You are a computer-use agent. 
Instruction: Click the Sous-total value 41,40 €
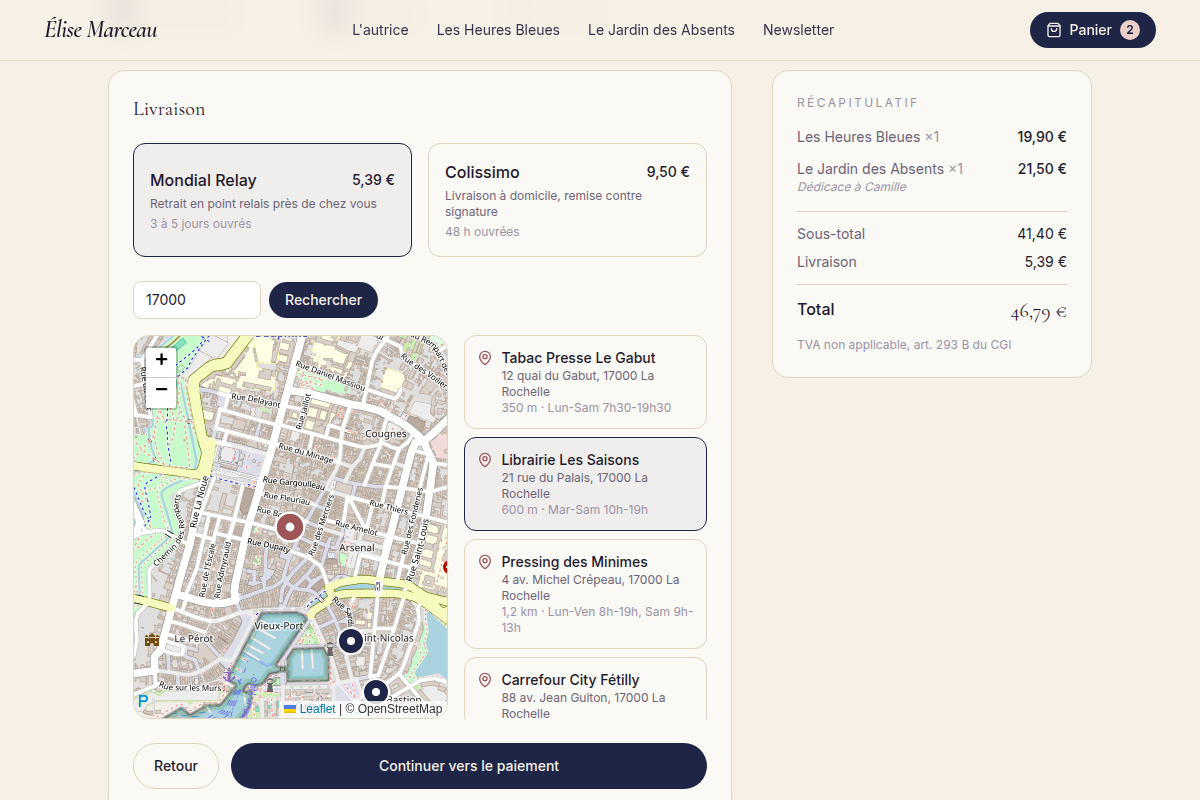coord(1042,234)
